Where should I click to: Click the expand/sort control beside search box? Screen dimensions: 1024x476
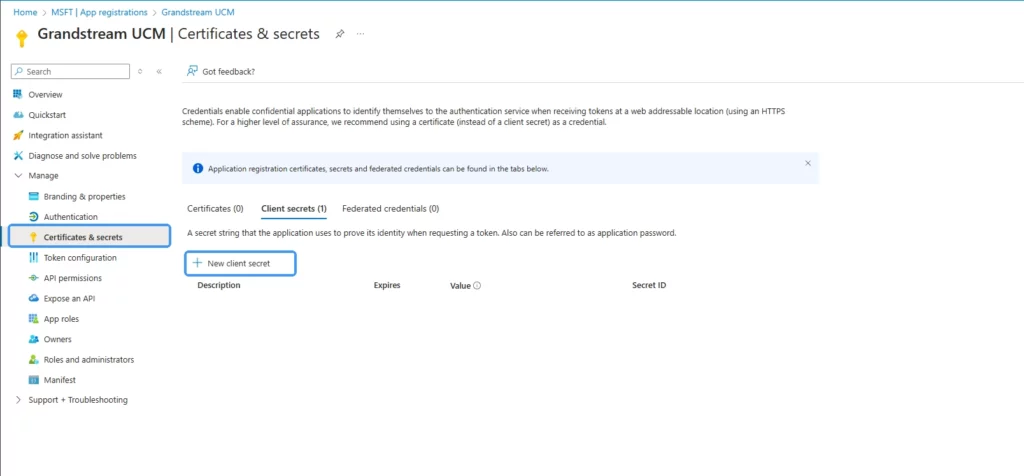pyautogui.click(x=140, y=72)
